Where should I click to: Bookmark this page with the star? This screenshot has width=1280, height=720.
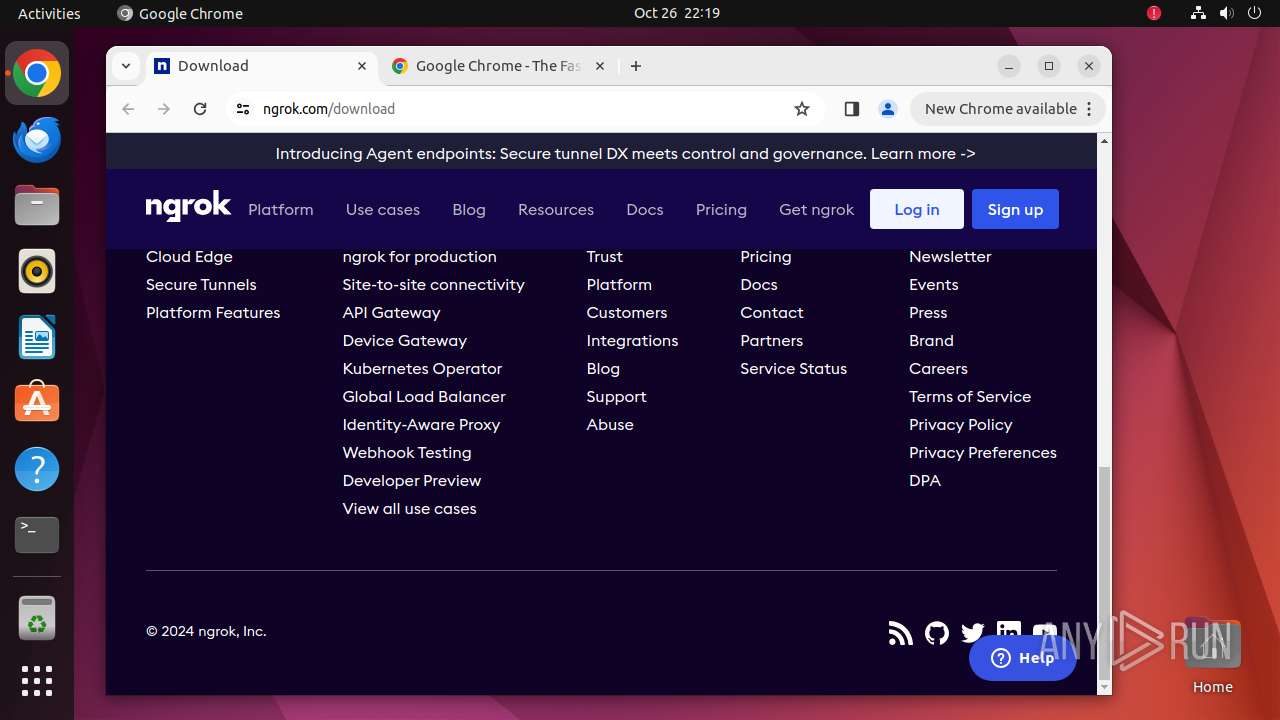click(x=802, y=109)
